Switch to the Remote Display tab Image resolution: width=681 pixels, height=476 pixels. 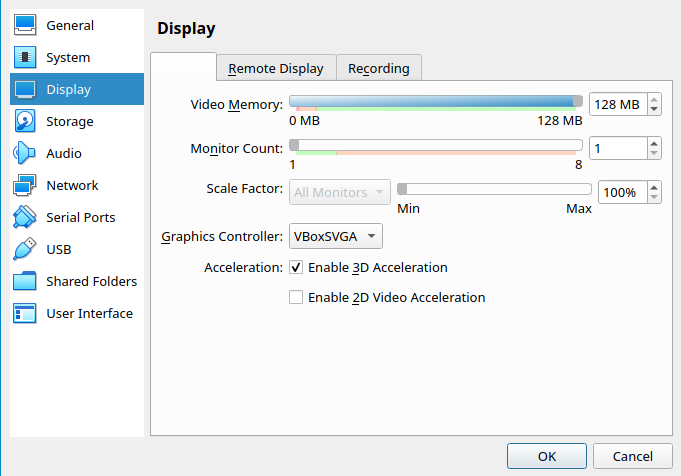coord(276,68)
